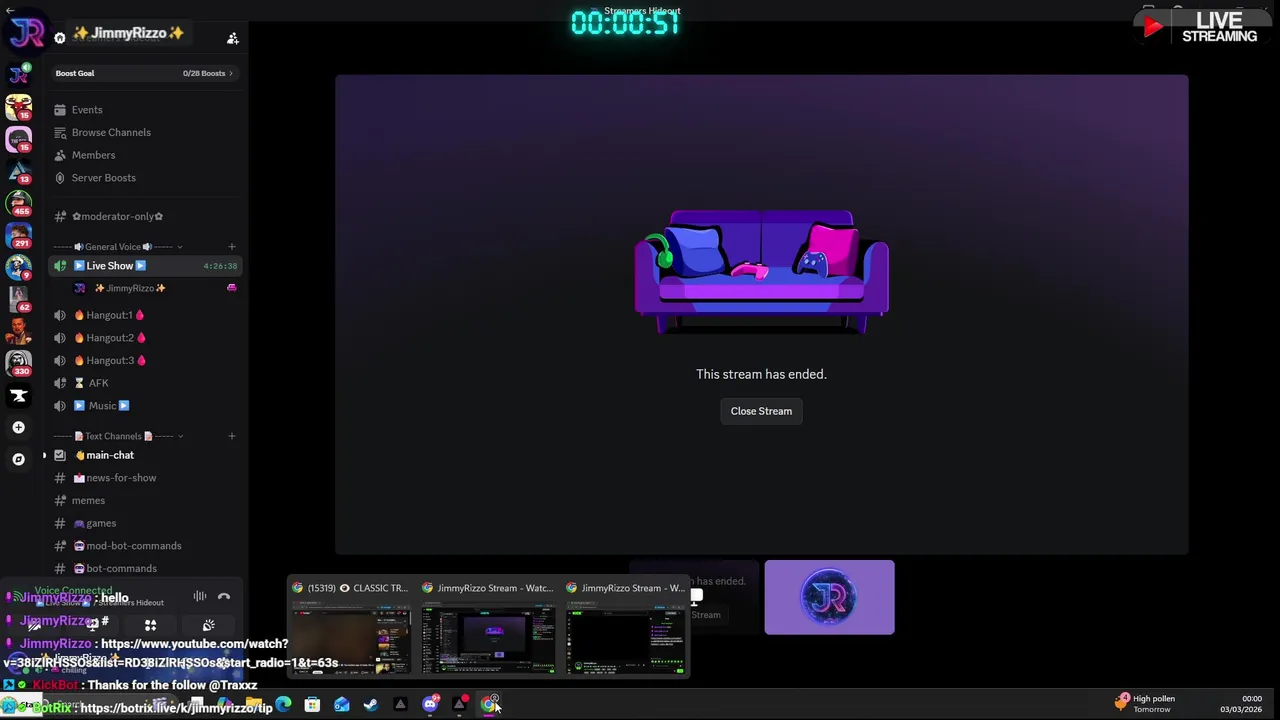Image resolution: width=1280 pixels, height=720 pixels.
Task: Open the main-chat channel
Action: (x=144, y=455)
